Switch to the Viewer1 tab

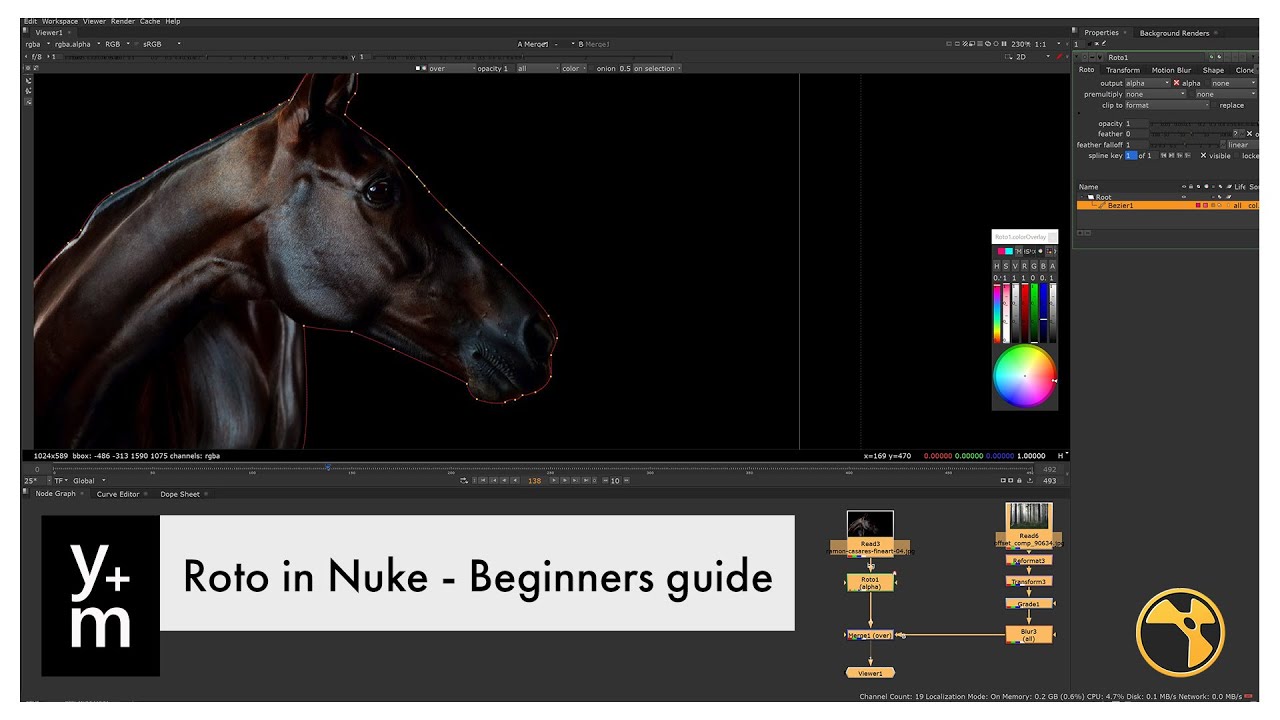49,32
